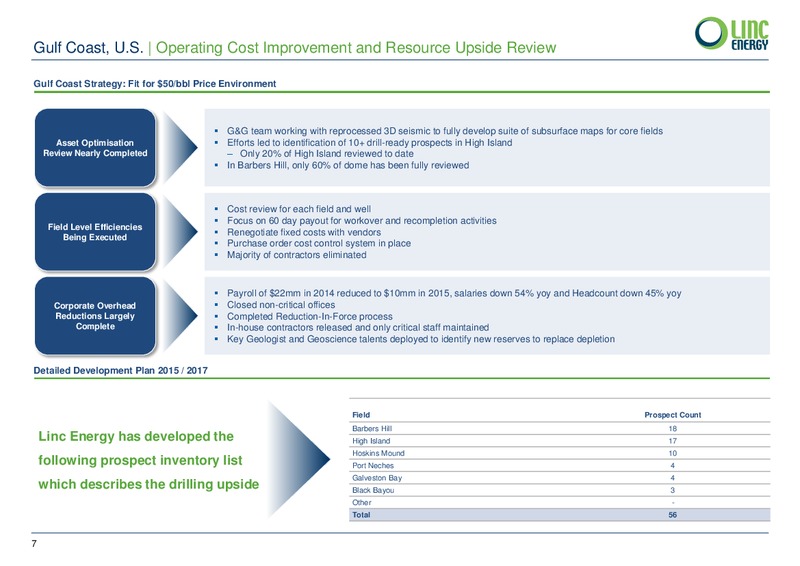Select the 'Galveston Bay' table row label
The width and height of the screenshot is (800, 566).
[x=377, y=478]
